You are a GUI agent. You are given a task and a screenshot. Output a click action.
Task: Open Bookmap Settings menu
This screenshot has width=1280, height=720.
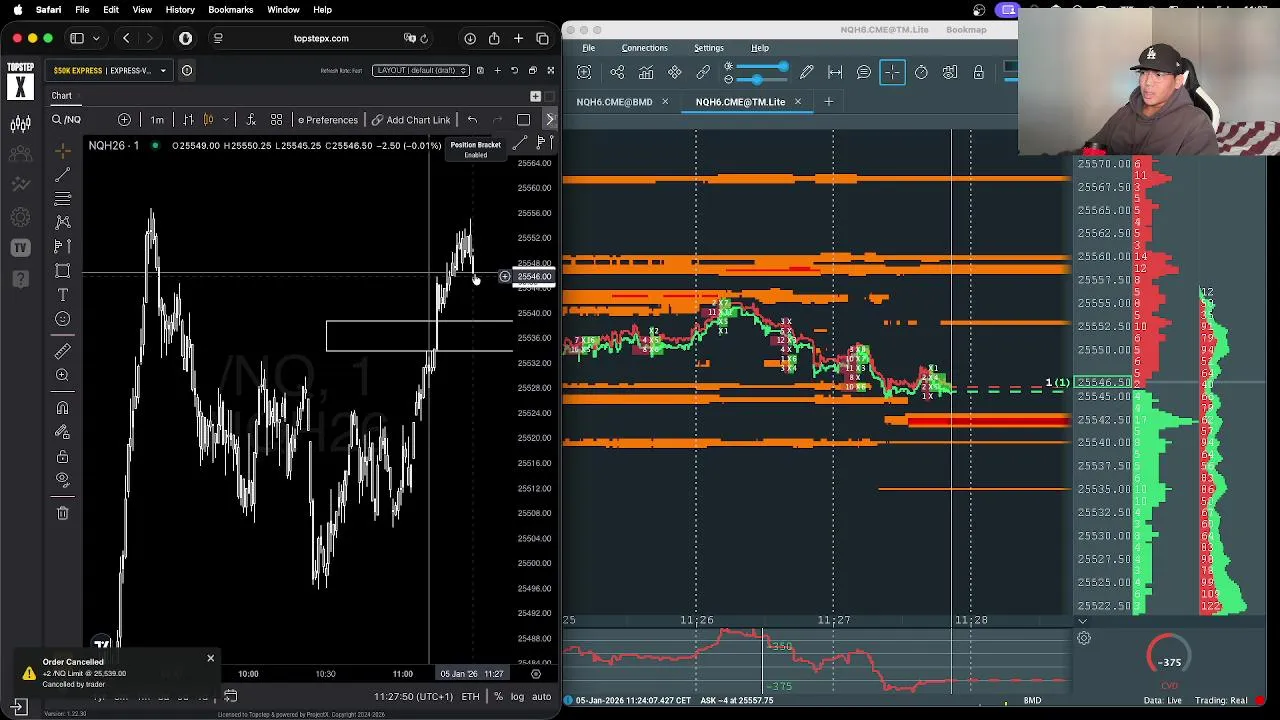coord(708,48)
